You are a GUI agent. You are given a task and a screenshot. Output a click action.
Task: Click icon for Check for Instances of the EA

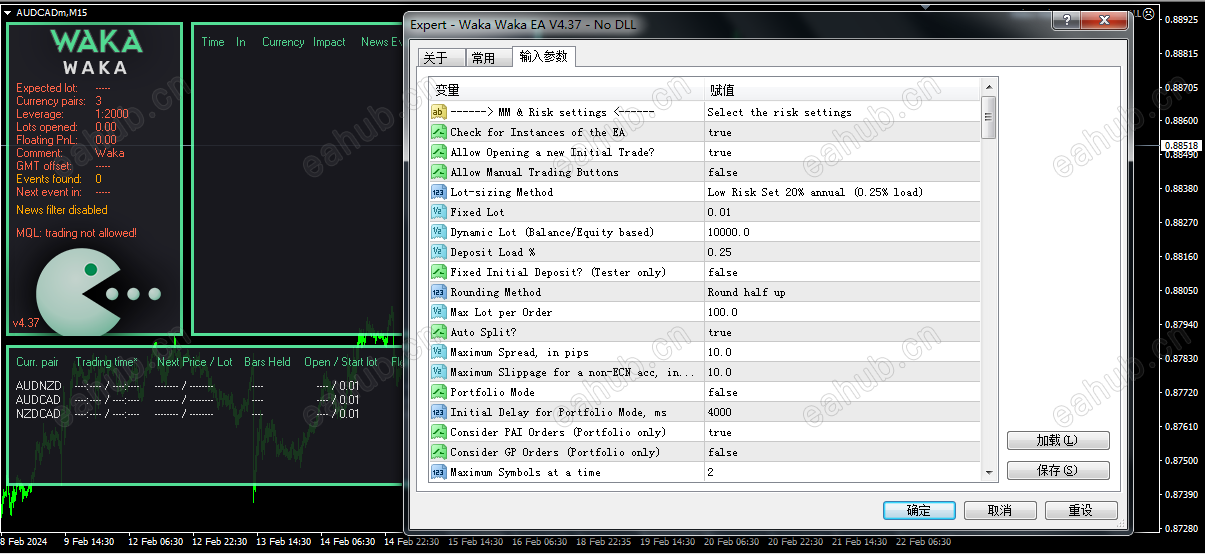438,132
